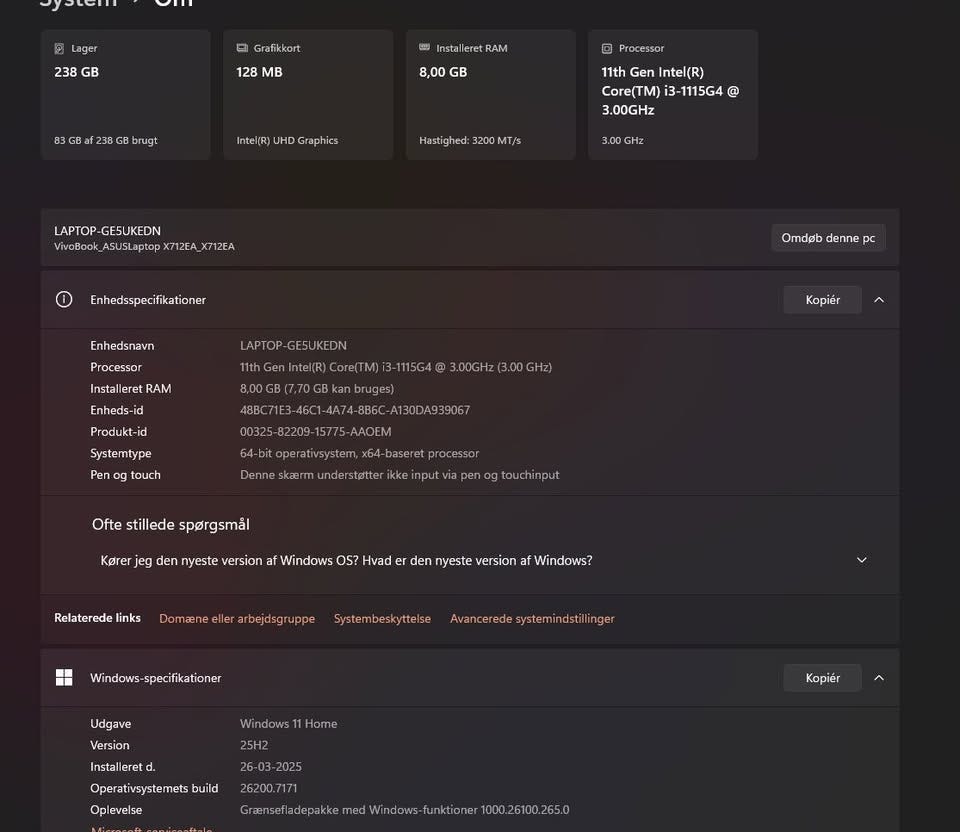
Task: Open the Systembeskyttelse link
Action: click(x=382, y=619)
